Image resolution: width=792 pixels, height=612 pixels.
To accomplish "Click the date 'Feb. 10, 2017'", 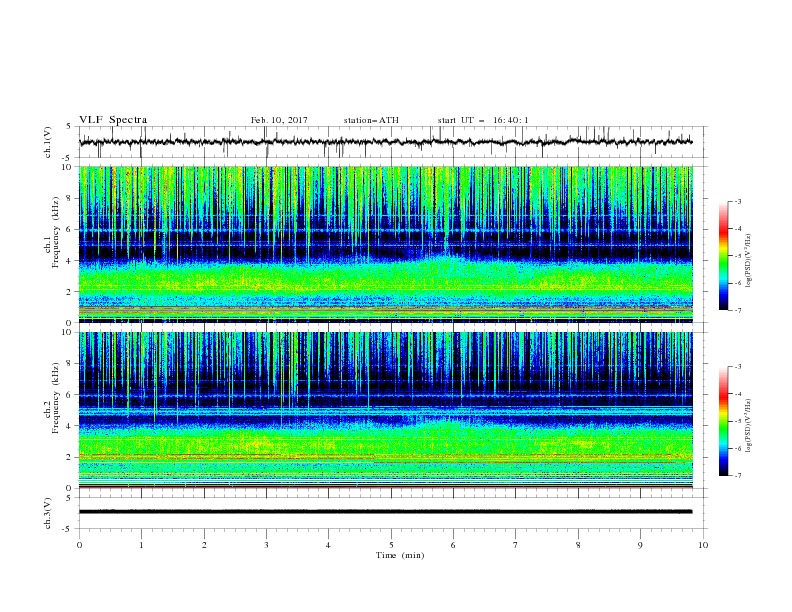I will click(x=279, y=120).
